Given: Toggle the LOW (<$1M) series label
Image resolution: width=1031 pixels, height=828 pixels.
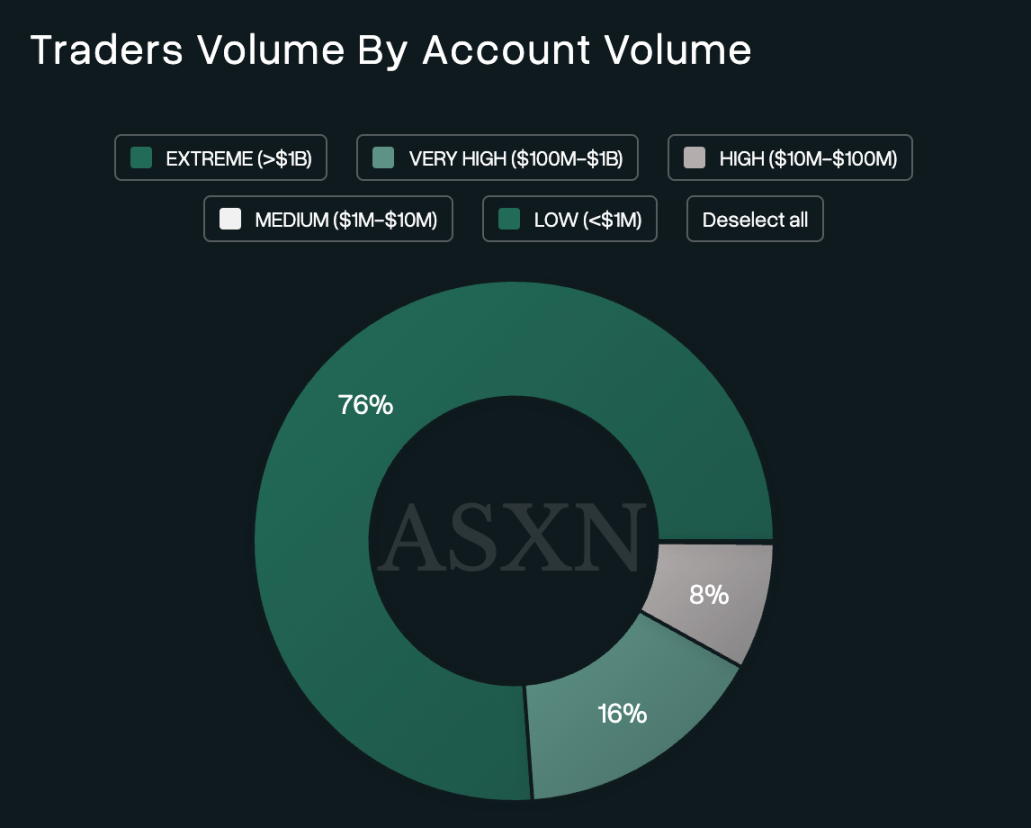Looking at the screenshot, I should pyautogui.click(x=587, y=219).
